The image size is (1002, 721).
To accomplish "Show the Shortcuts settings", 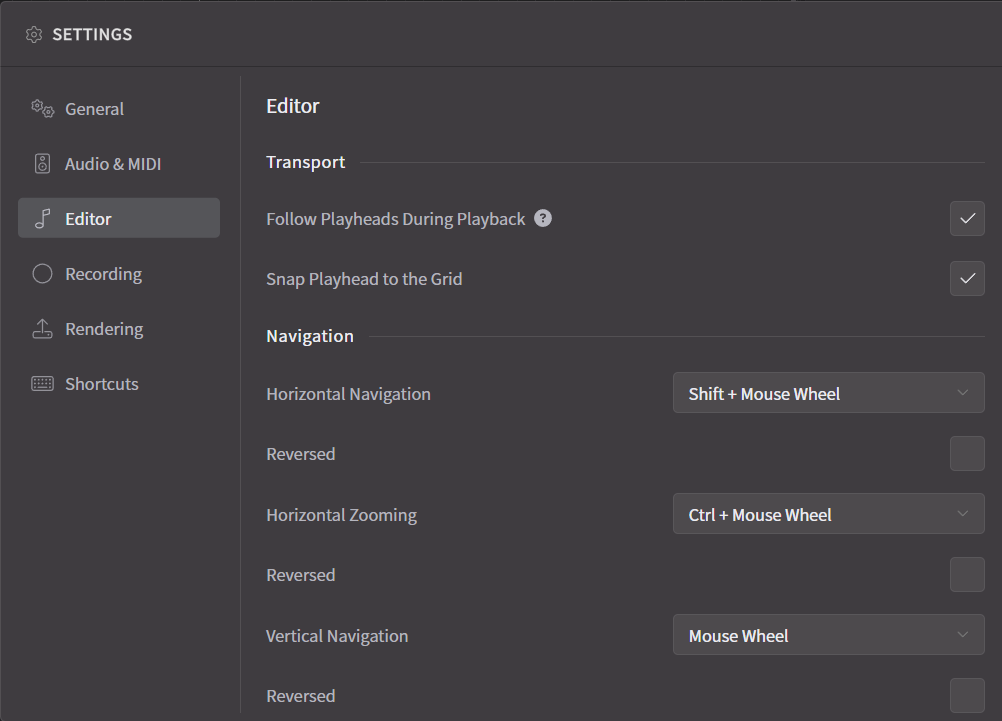I will tap(119, 384).
